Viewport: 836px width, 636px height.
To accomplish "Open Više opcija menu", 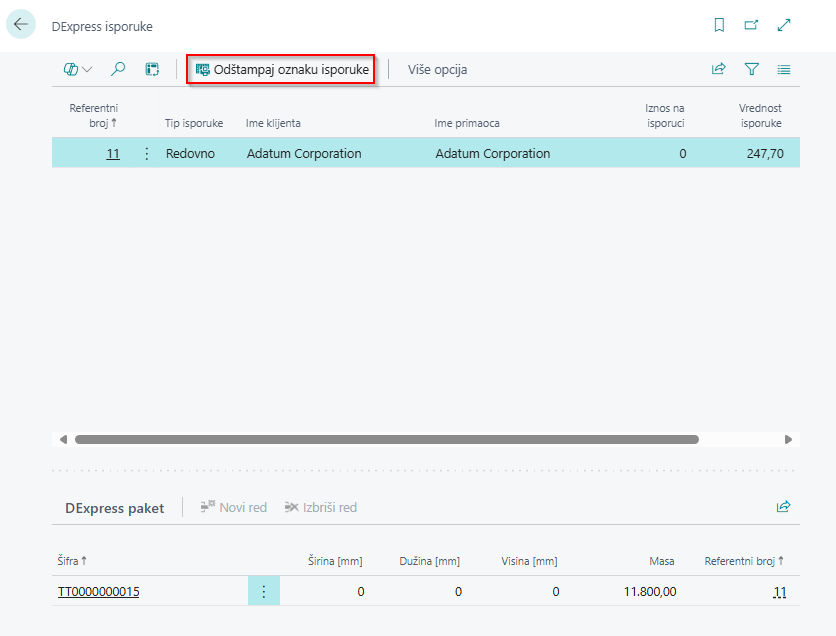I will point(437,69).
